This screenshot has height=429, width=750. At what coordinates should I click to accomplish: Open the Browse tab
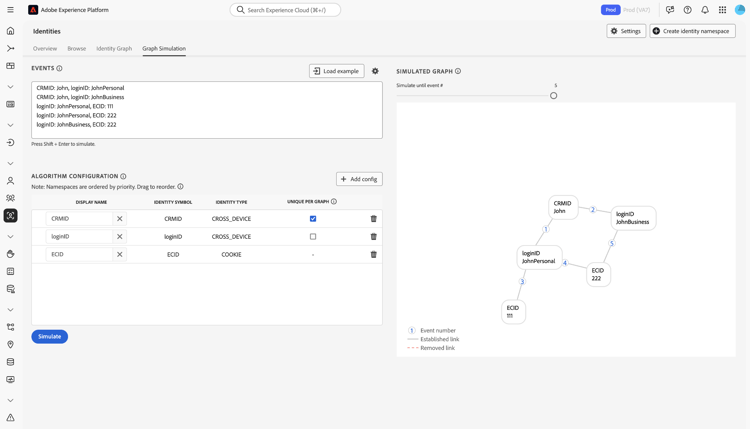(x=77, y=48)
